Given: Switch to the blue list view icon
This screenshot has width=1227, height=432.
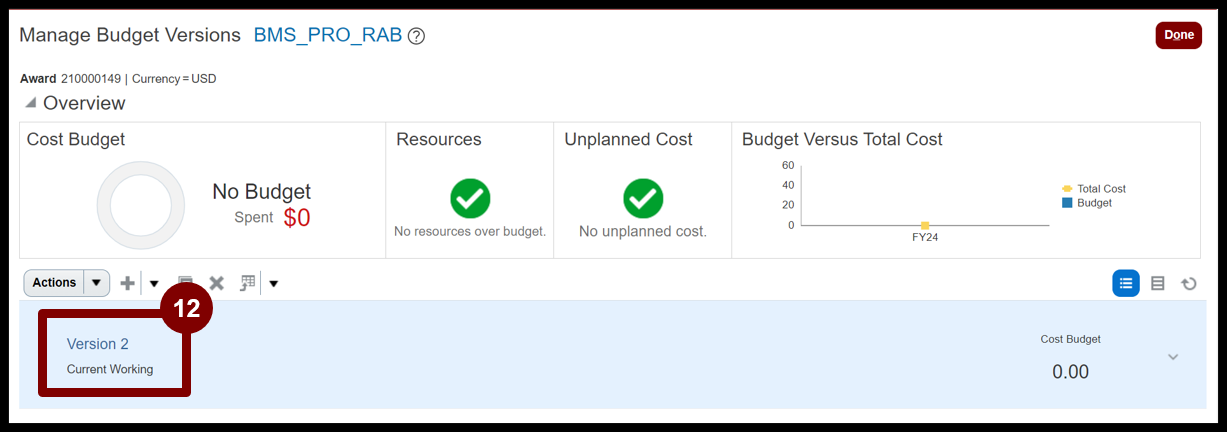Looking at the screenshot, I should point(1126,283).
